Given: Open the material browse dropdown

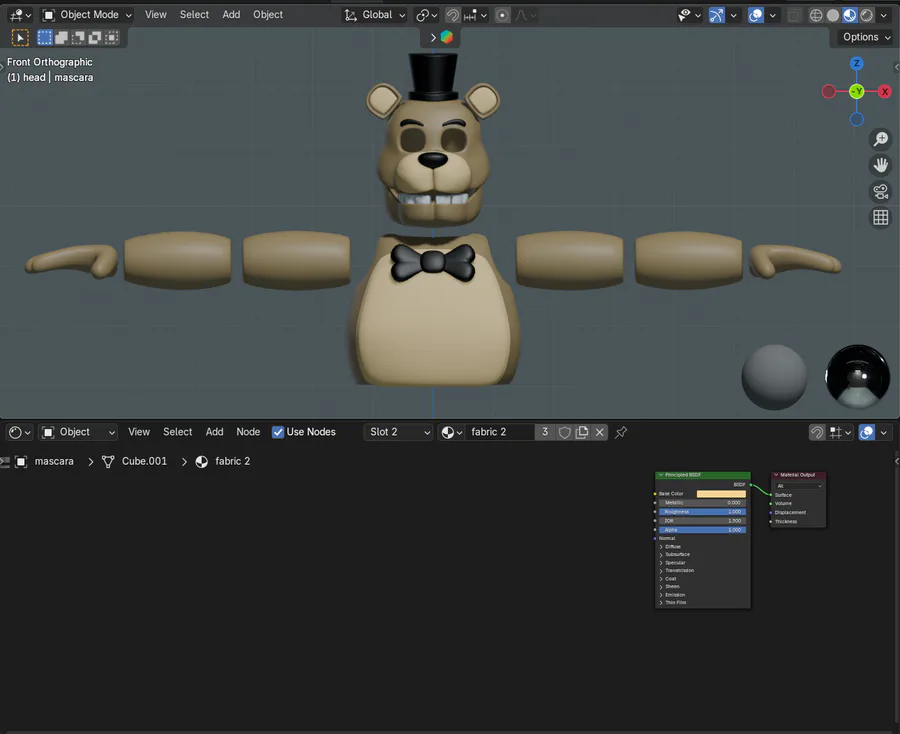Looking at the screenshot, I should (x=452, y=432).
